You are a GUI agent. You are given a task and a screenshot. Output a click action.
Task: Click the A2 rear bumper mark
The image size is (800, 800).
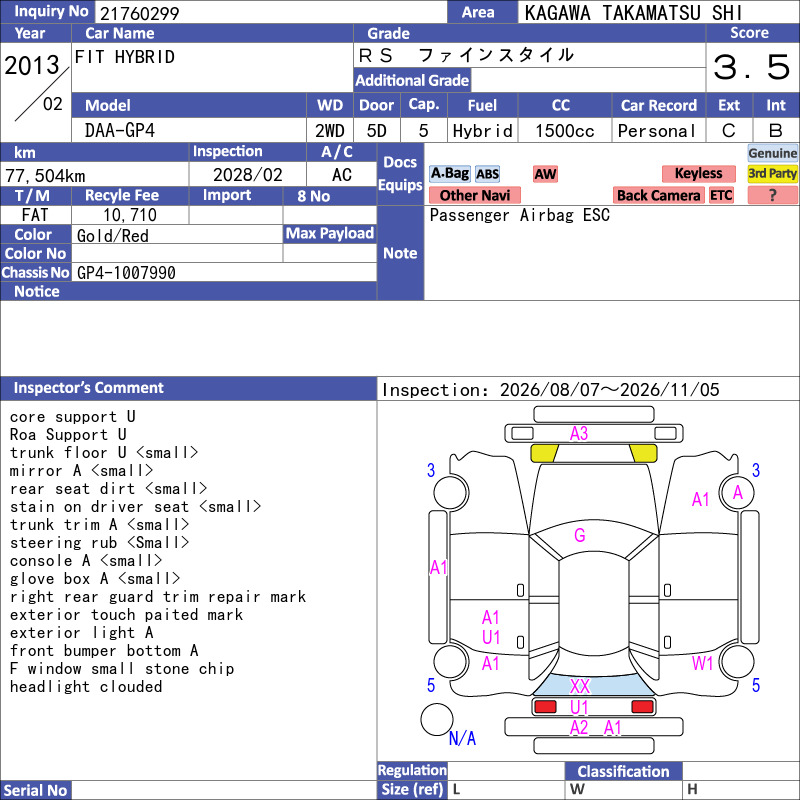(x=579, y=728)
